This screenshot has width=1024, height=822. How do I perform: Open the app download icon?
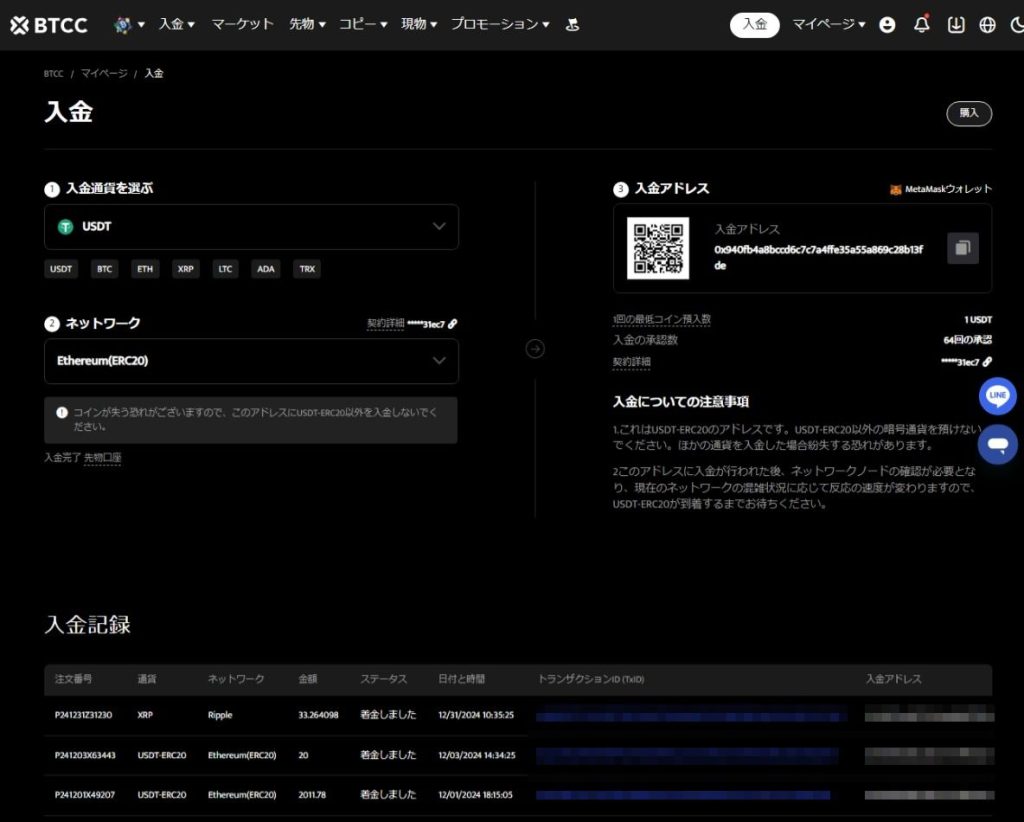[x=955, y=24]
